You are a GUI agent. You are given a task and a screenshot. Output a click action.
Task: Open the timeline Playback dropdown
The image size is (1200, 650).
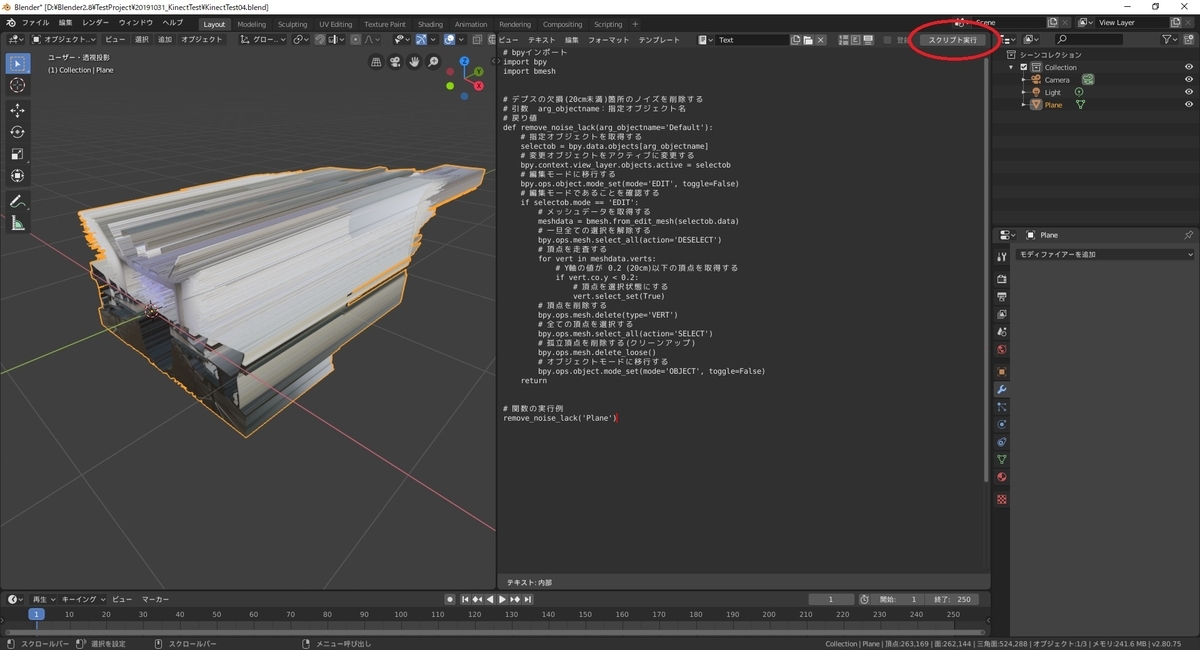coord(44,599)
